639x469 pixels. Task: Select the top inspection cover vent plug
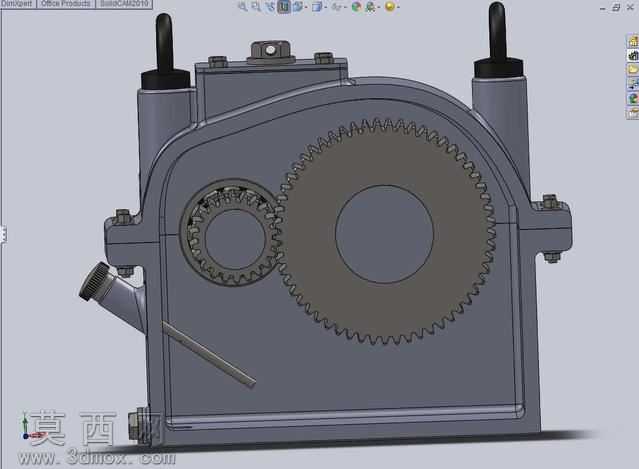[x=271, y=52]
